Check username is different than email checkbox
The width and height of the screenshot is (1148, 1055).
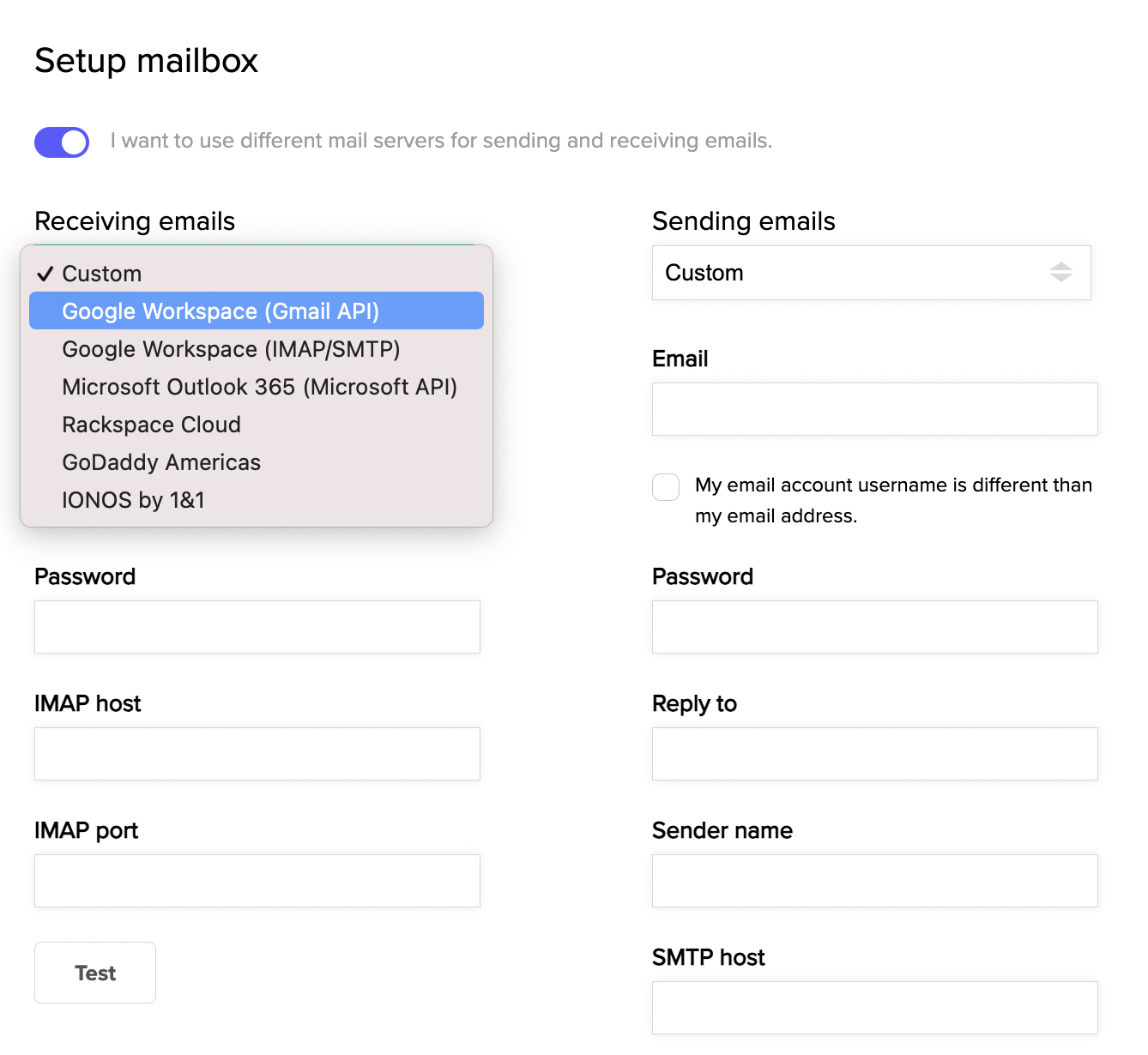coord(666,487)
